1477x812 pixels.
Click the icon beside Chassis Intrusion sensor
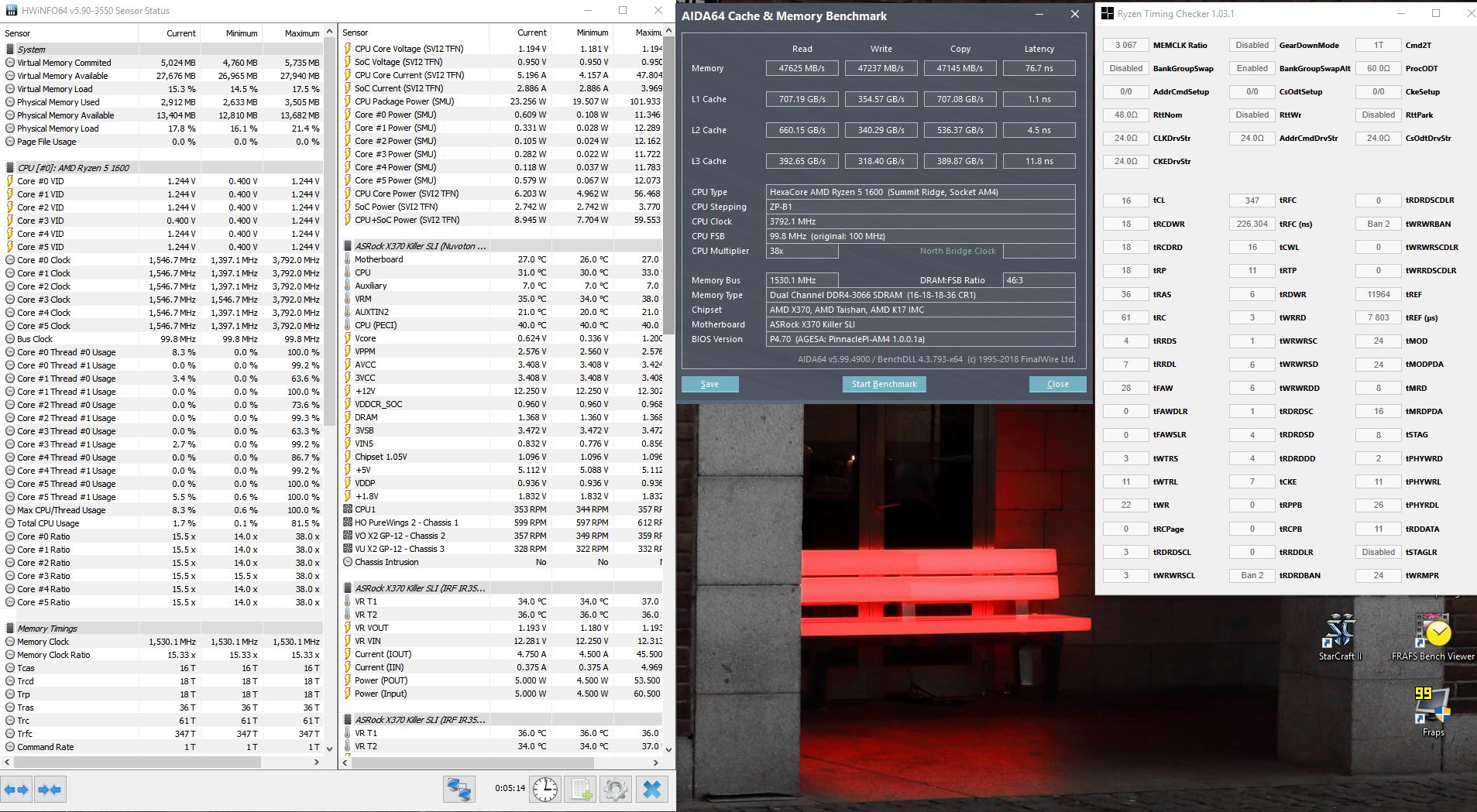click(348, 562)
